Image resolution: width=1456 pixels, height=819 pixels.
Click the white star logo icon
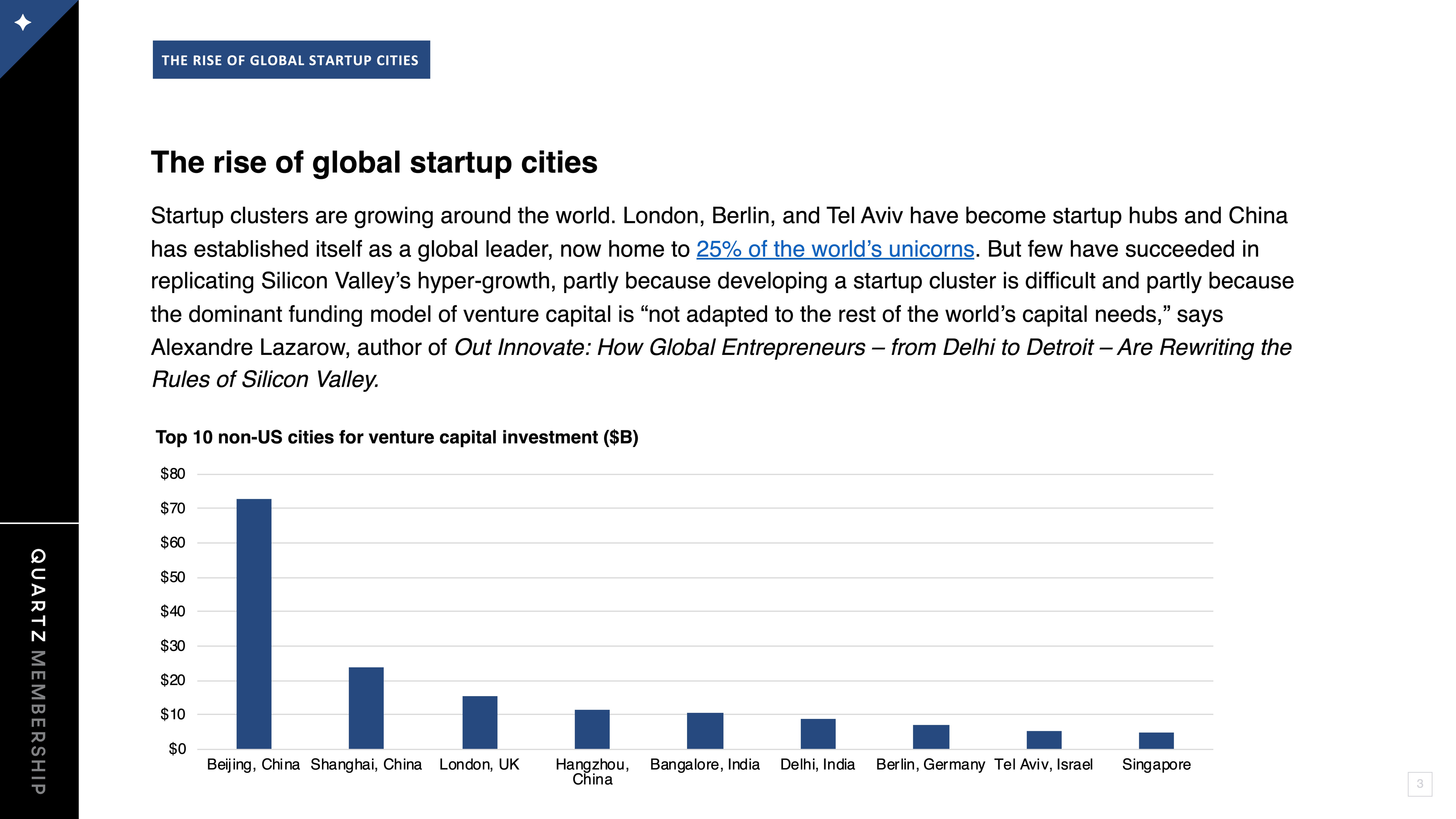click(x=23, y=23)
